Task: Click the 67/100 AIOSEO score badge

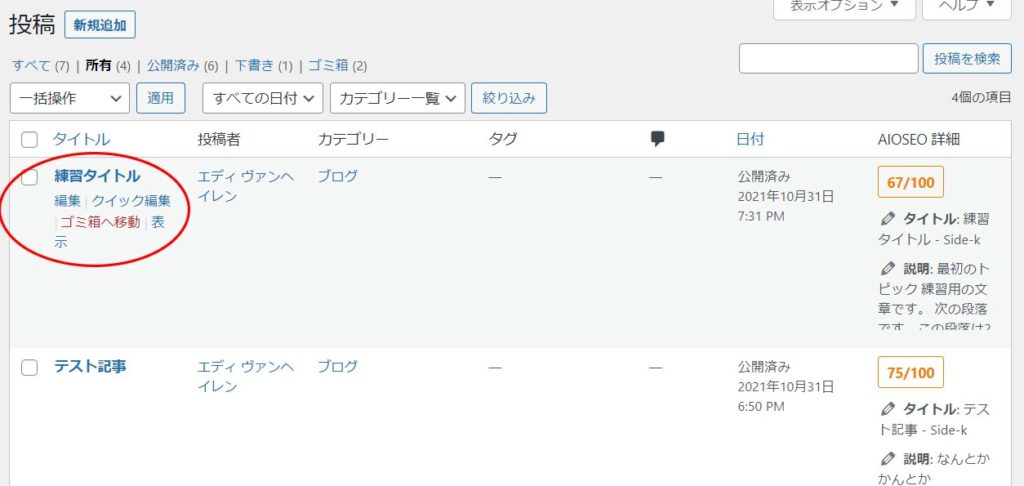Action: pyautogui.click(x=910, y=183)
